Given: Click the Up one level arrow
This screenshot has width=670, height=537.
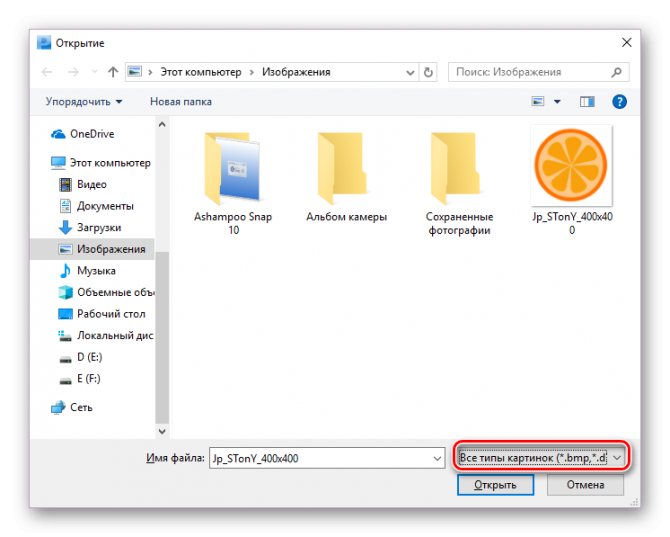Looking at the screenshot, I should (112, 72).
